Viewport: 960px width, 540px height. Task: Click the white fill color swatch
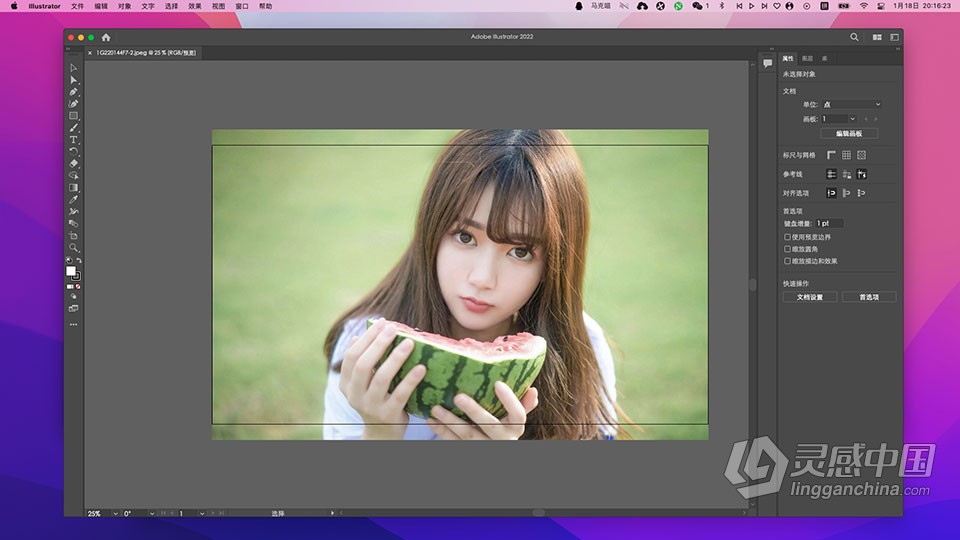pyautogui.click(x=71, y=271)
